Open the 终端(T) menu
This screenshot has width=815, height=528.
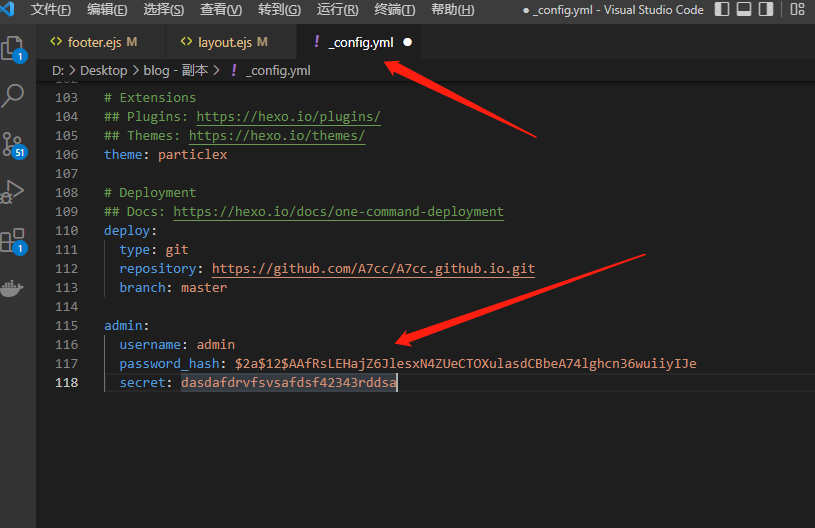click(x=395, y=10)
